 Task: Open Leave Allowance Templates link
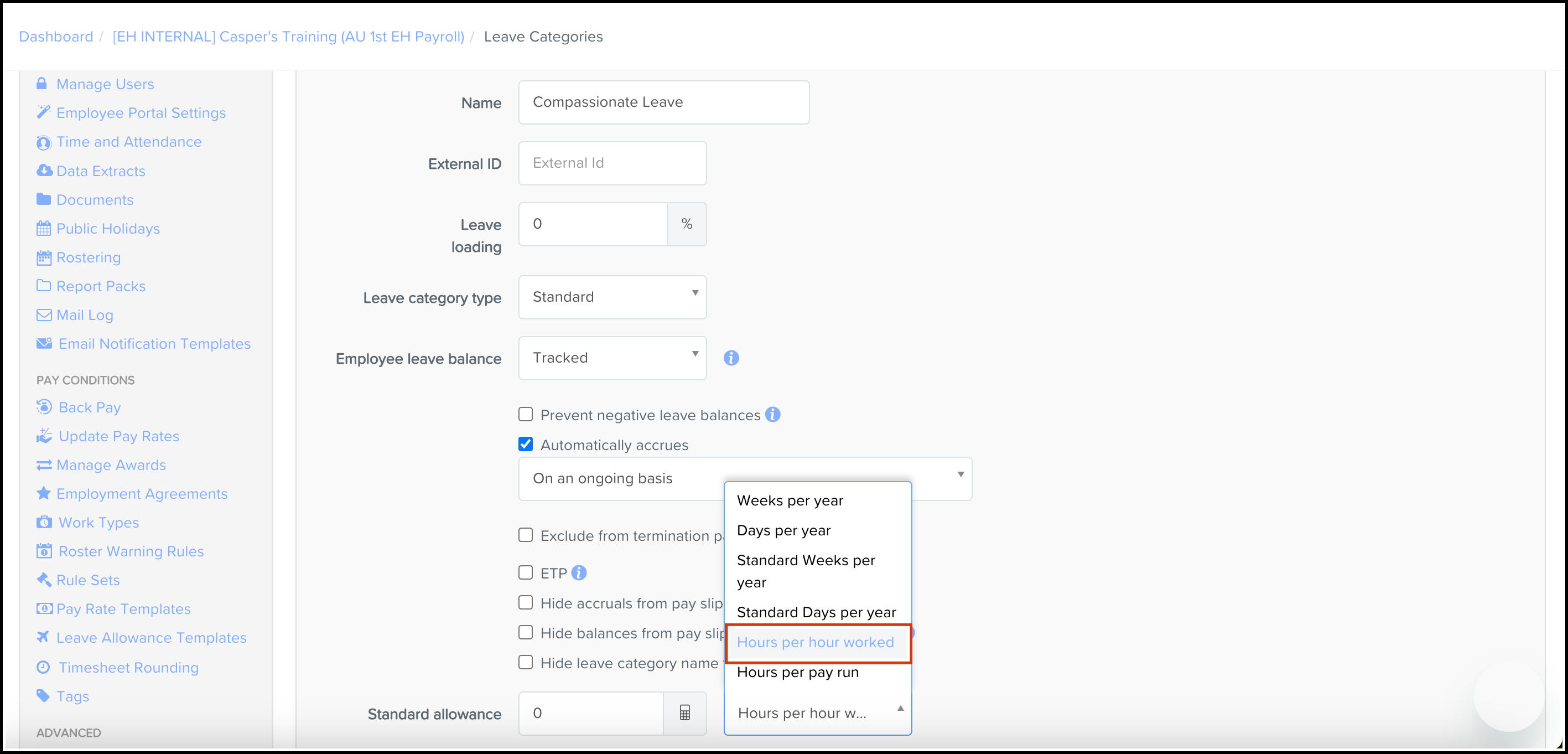tap(151, 638)
